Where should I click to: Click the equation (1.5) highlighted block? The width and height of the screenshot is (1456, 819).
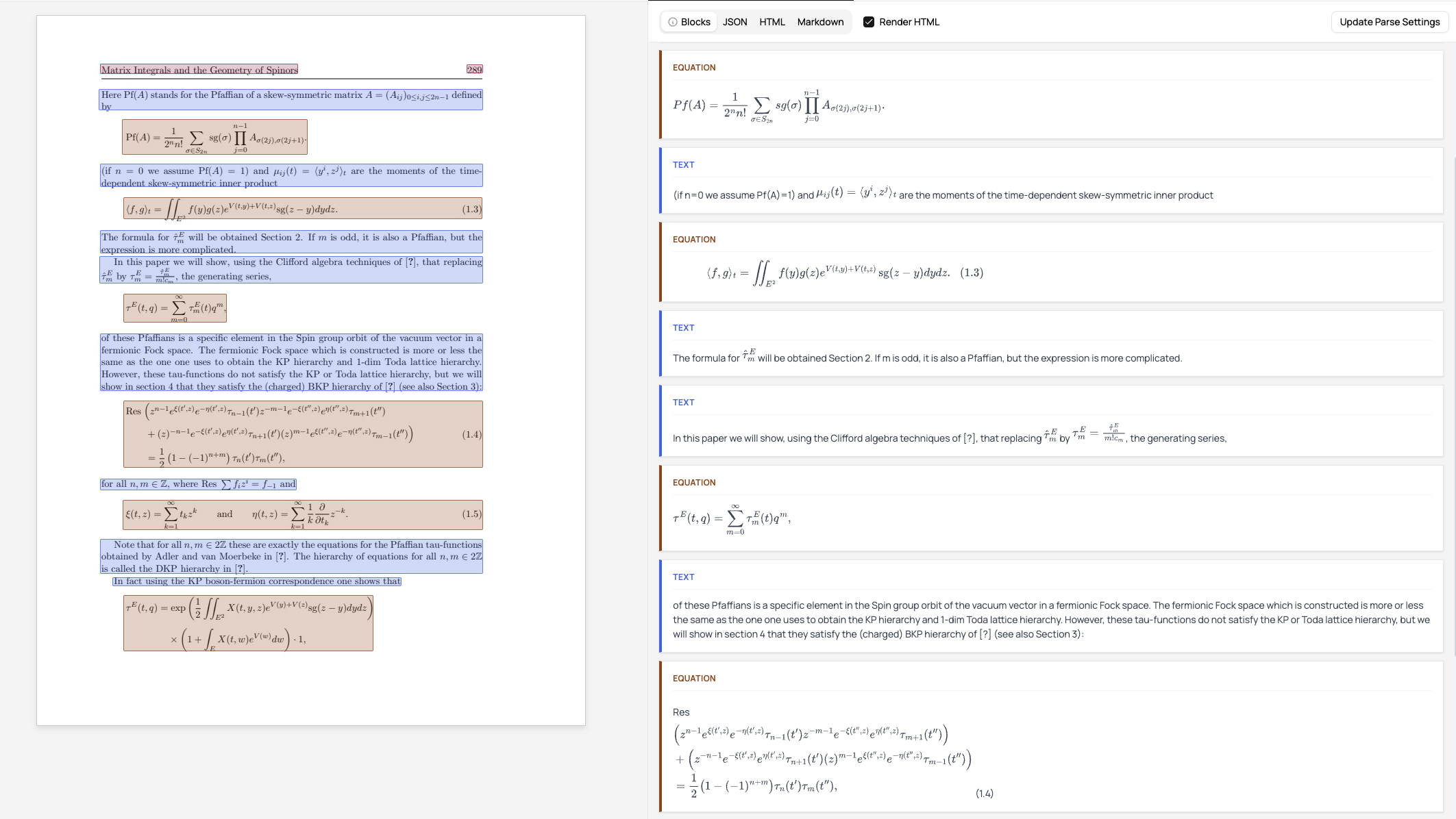(x=302, y=514)
